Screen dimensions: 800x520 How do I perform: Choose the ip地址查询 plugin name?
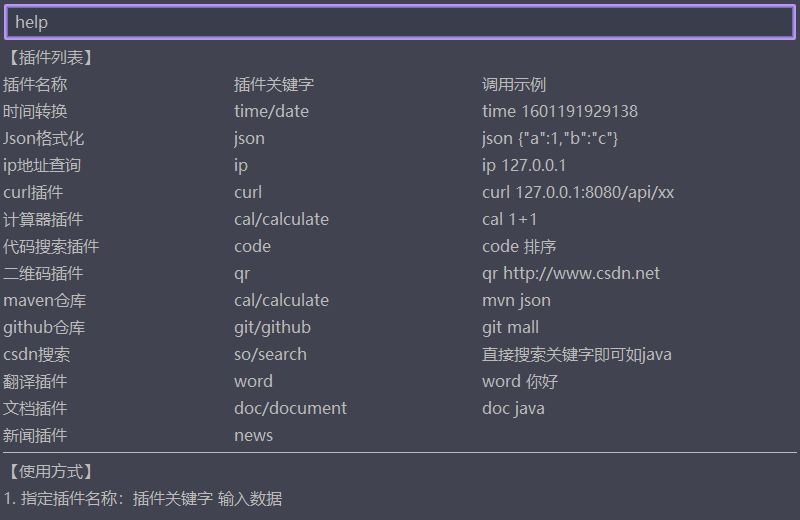tap(42, 165)
